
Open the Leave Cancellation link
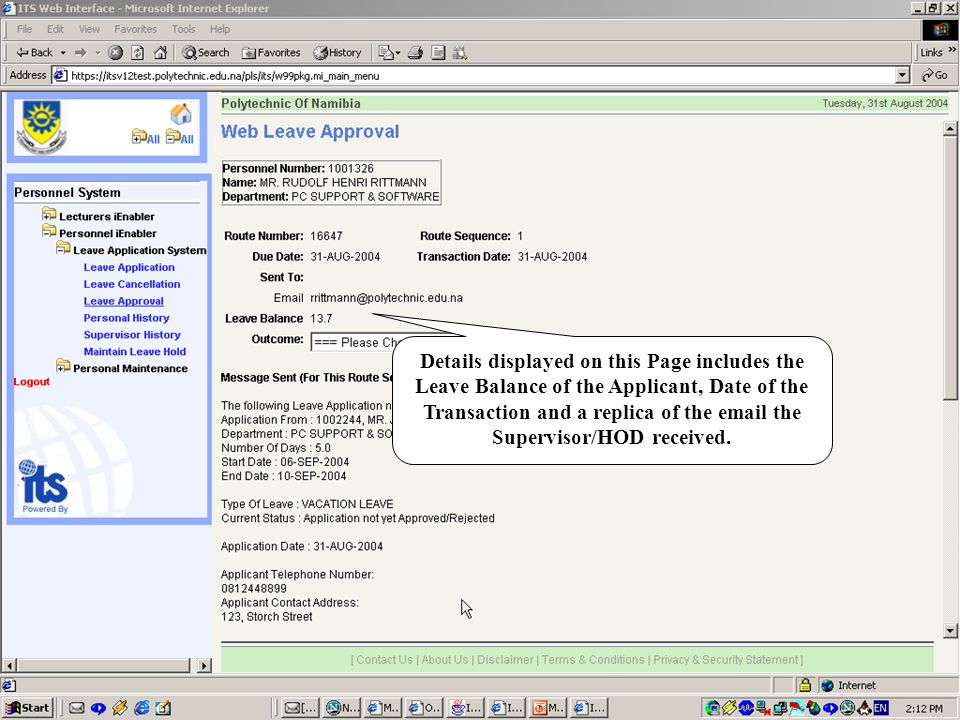coord(132,284)
